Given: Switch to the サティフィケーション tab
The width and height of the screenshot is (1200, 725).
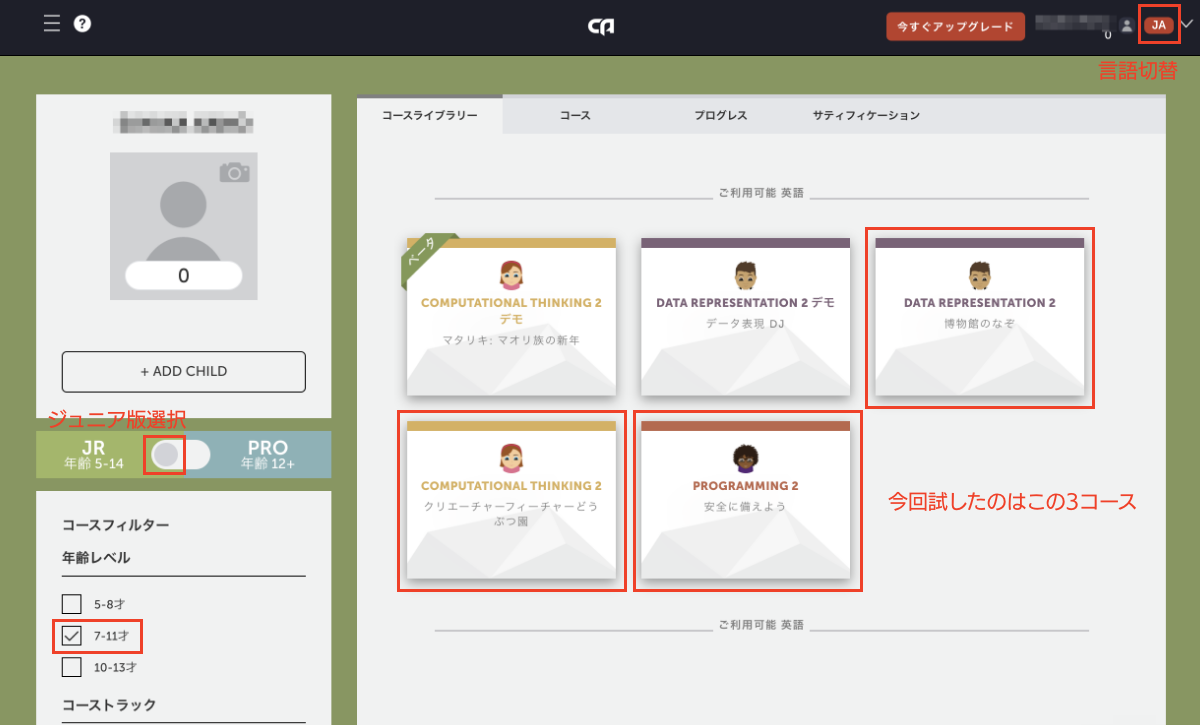Looking at the screenshot, I should pos(866,115).
